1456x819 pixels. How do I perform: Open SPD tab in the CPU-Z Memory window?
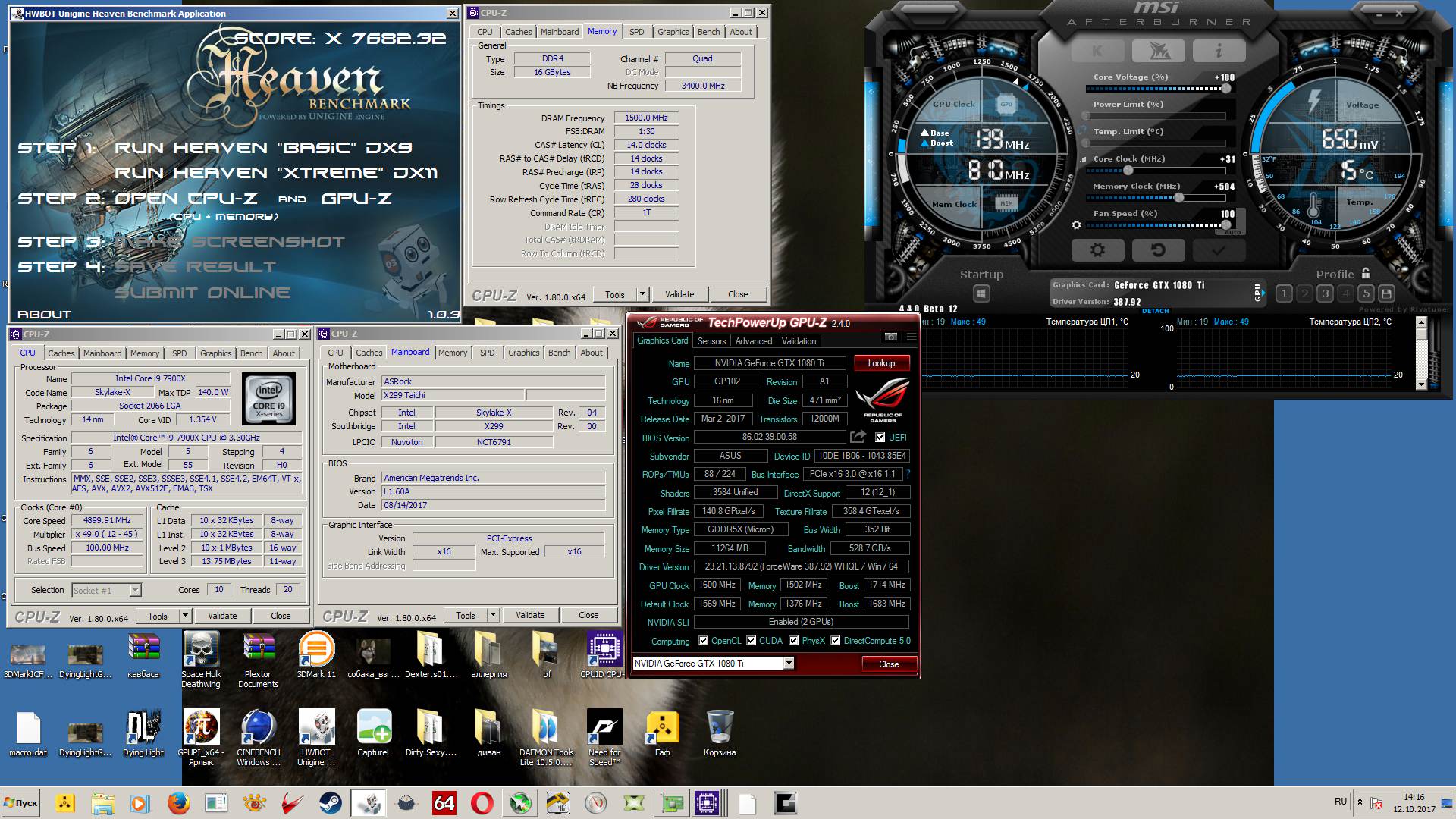click(x=636, y=32)
